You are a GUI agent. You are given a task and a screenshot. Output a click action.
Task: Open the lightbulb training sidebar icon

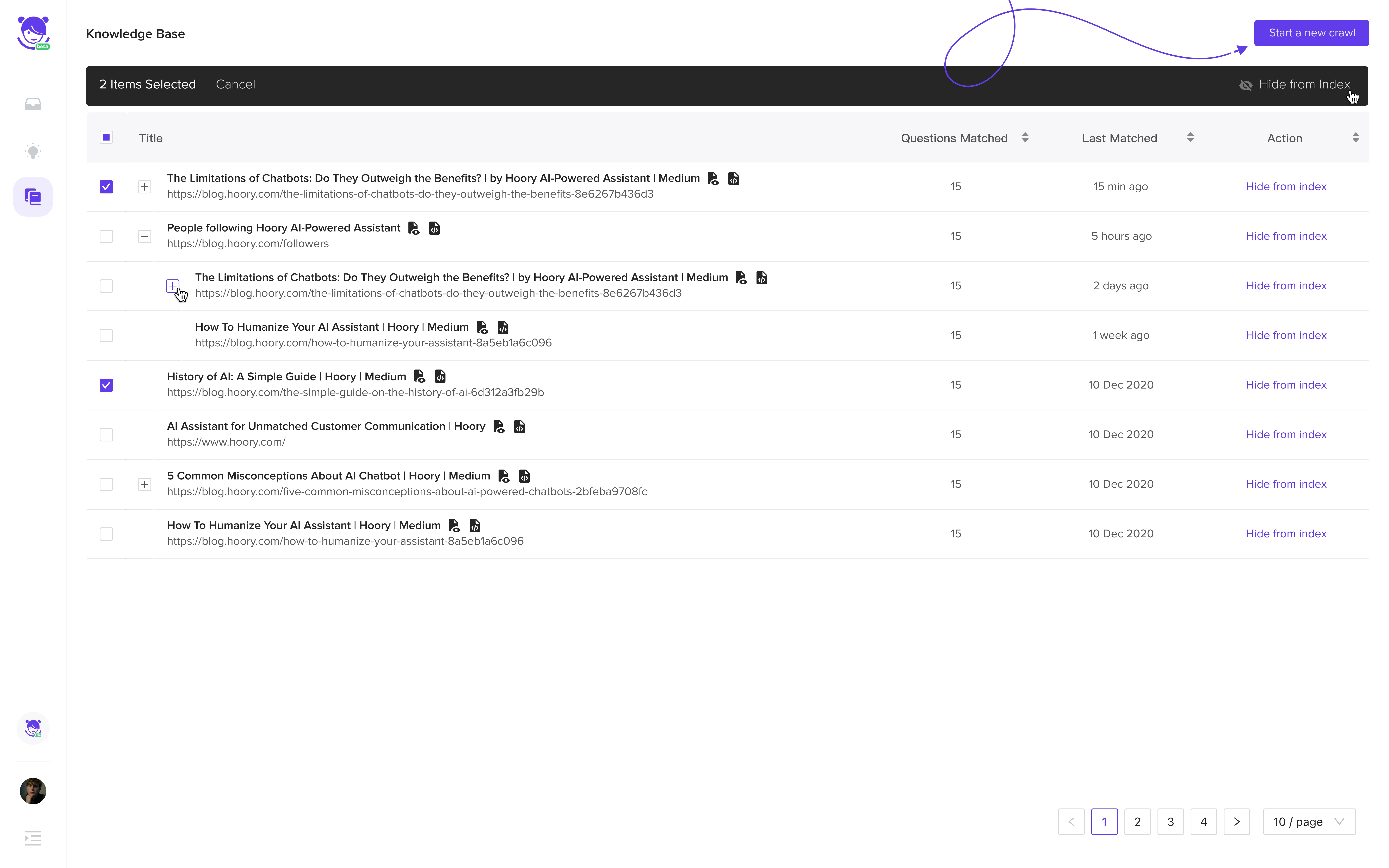pos(33,151)
